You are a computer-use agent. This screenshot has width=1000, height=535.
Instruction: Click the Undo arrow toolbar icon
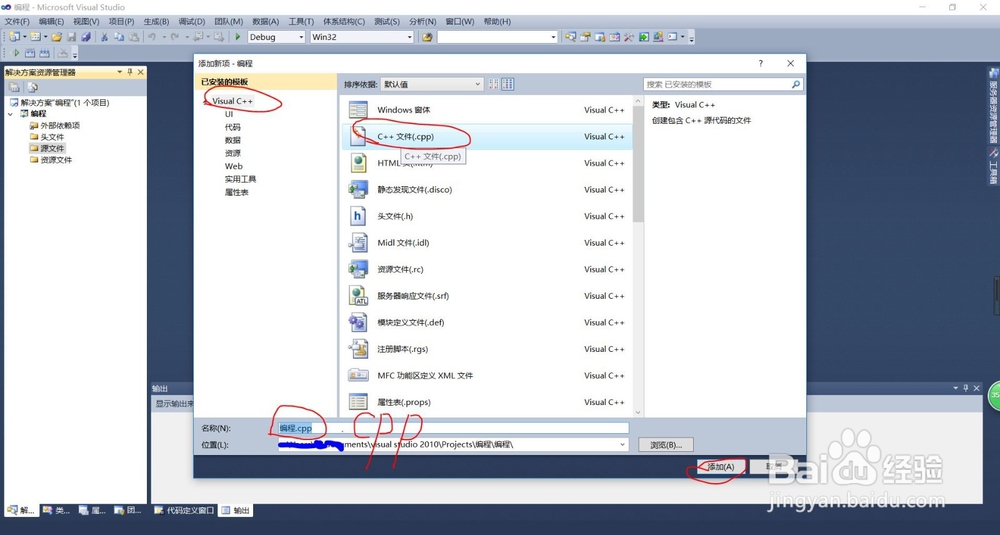click(x=152, y=37)
